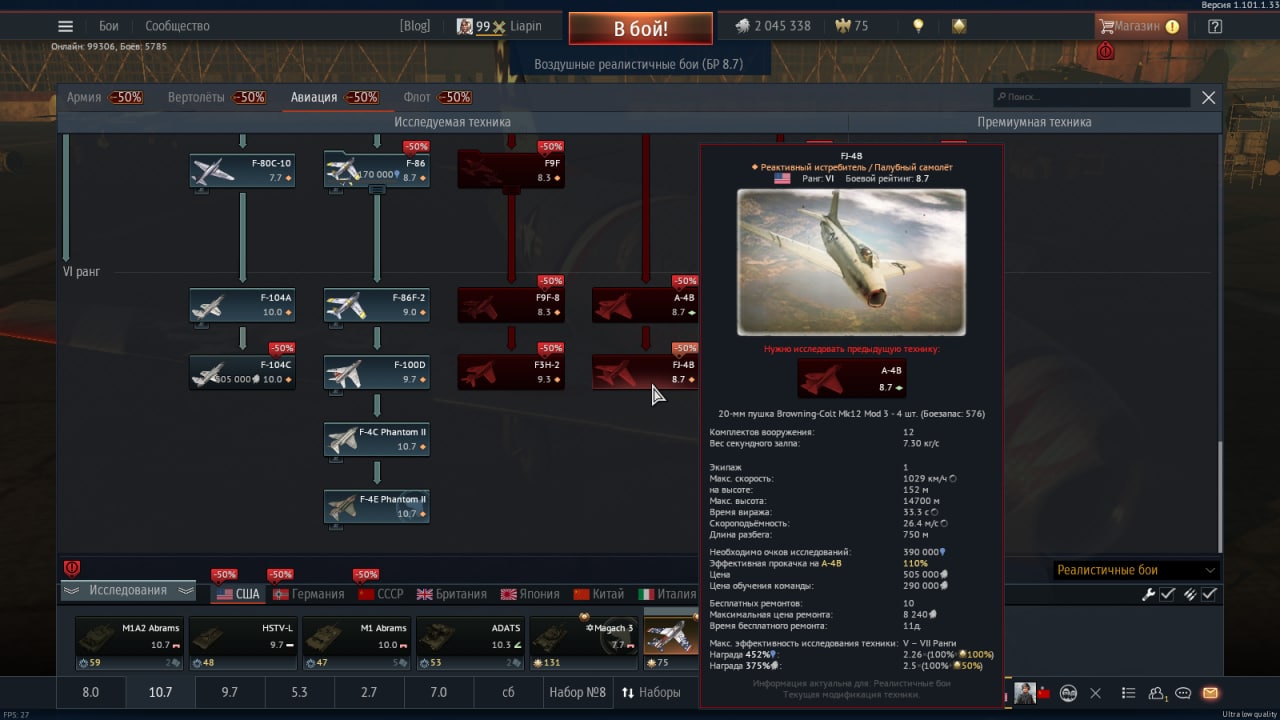The image size is (1280, 720).
Task: Expand the Исследования panel button
Action: tap(128, 591)
